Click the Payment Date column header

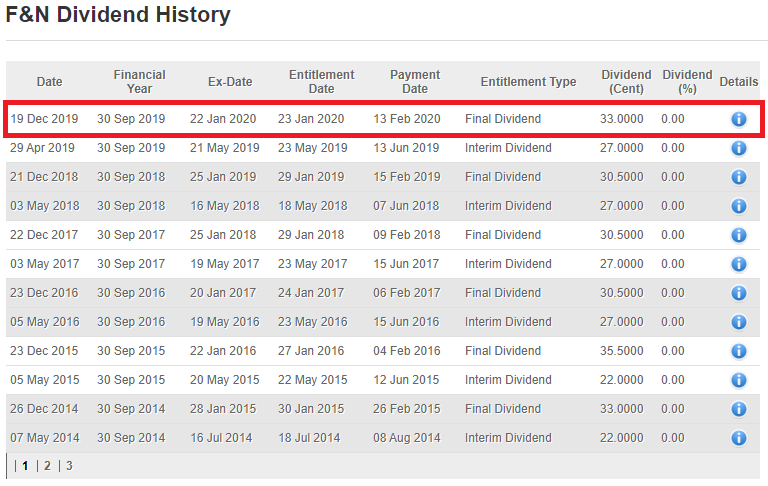pyautogui.click(x=415, y=82)
